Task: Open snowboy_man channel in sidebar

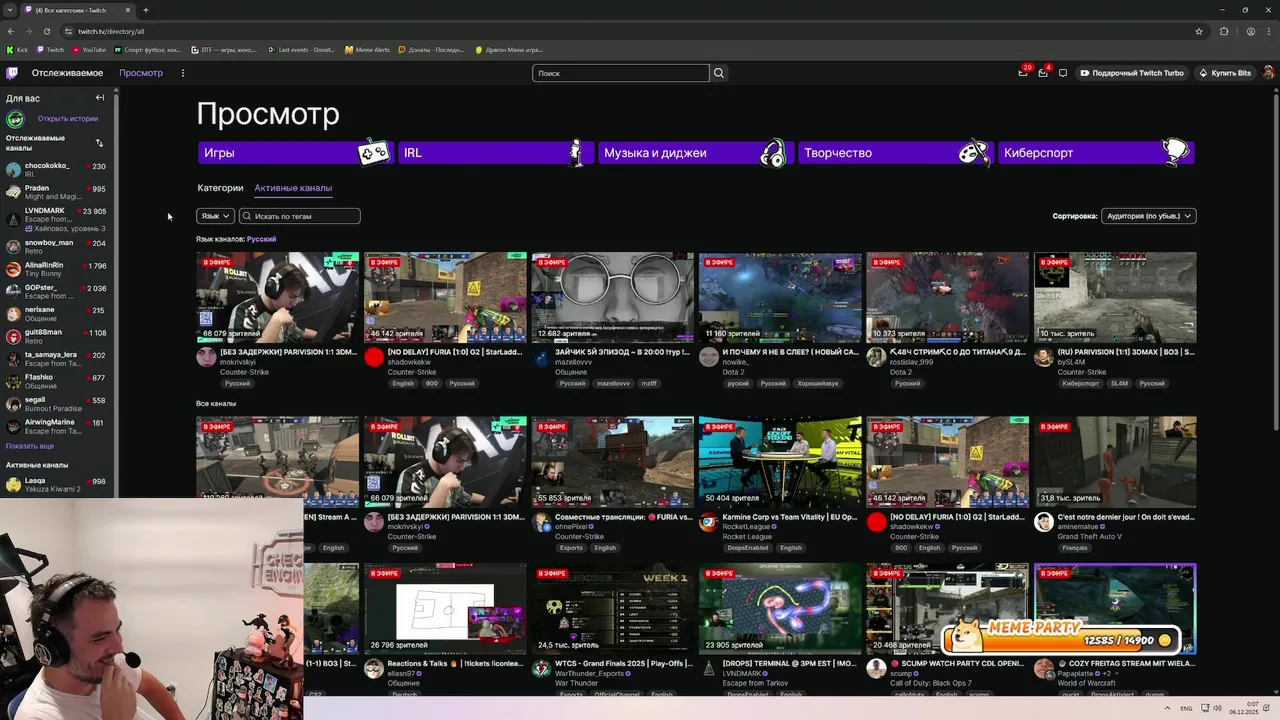Action: (x=58, y=246)
